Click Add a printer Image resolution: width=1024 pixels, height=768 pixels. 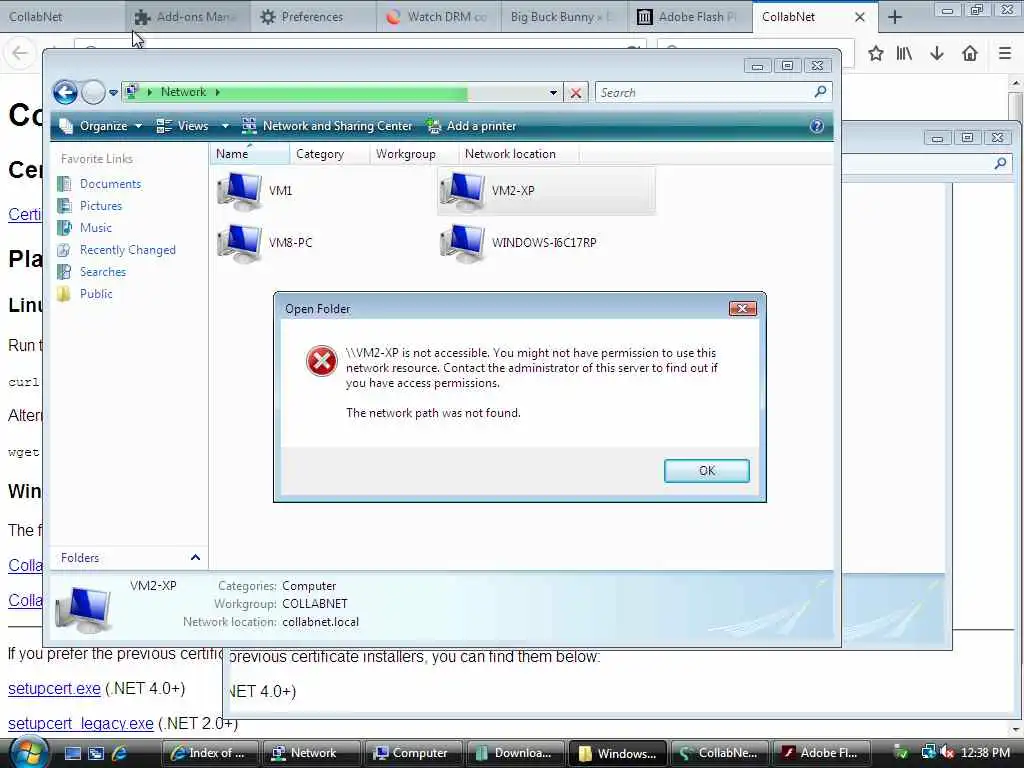471,126
